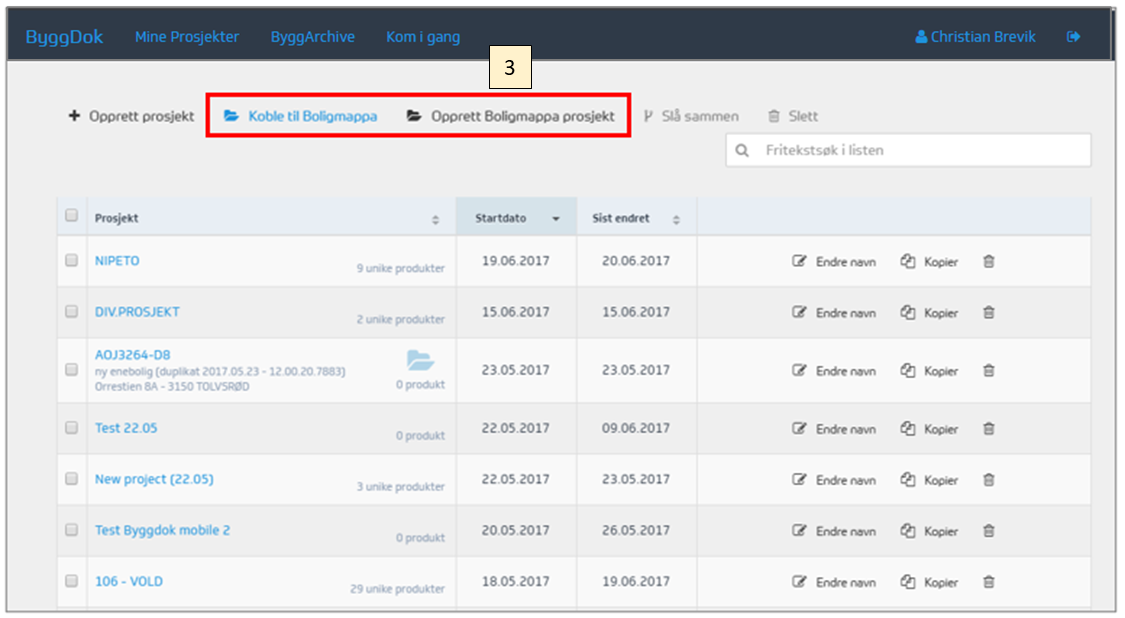
Task: Click the Opprett prosjekt button
Action: (131, 116)
